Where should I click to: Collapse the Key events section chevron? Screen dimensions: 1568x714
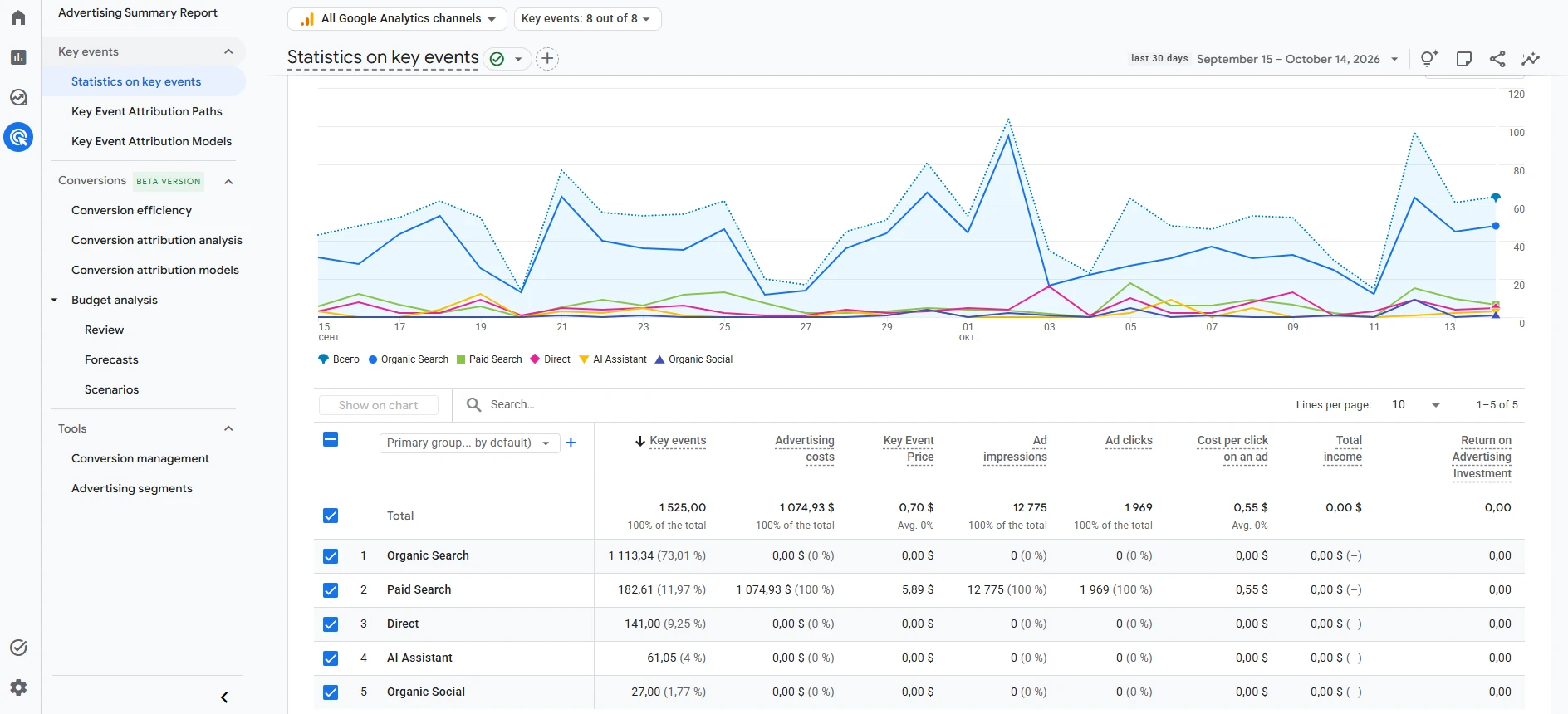coord(228,51)
